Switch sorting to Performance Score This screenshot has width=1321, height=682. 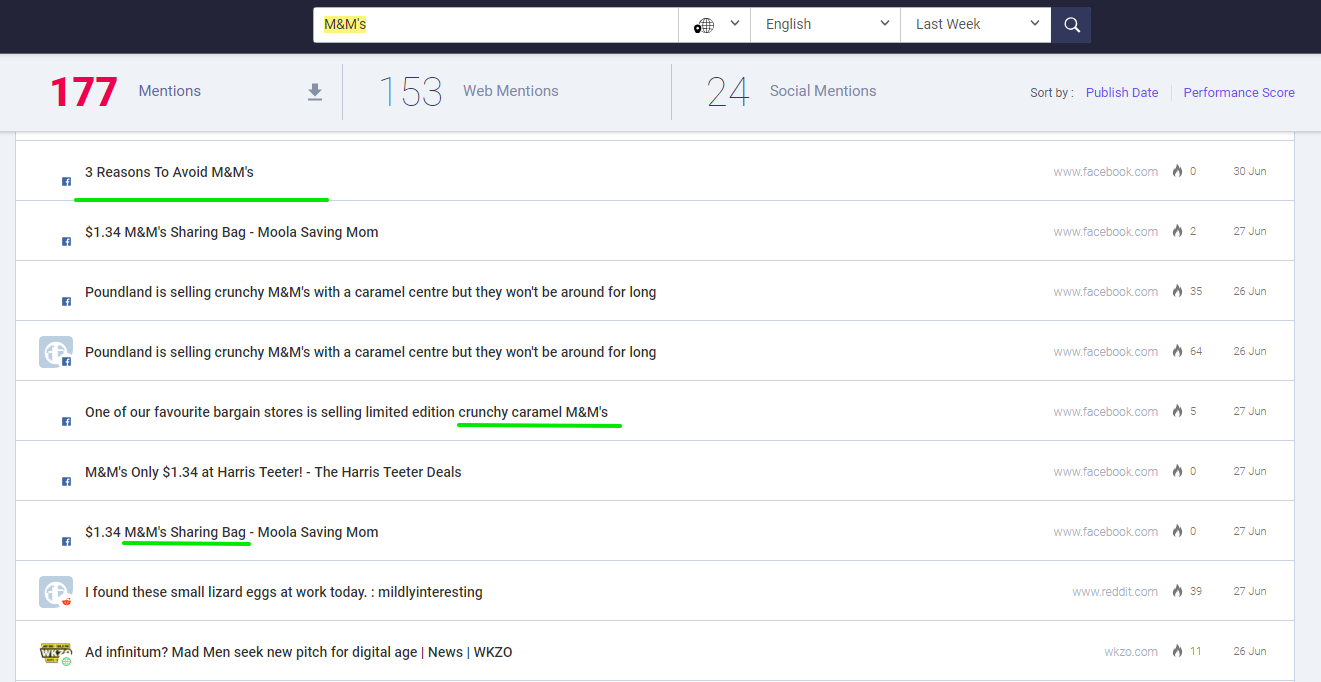pos(1239,92)
